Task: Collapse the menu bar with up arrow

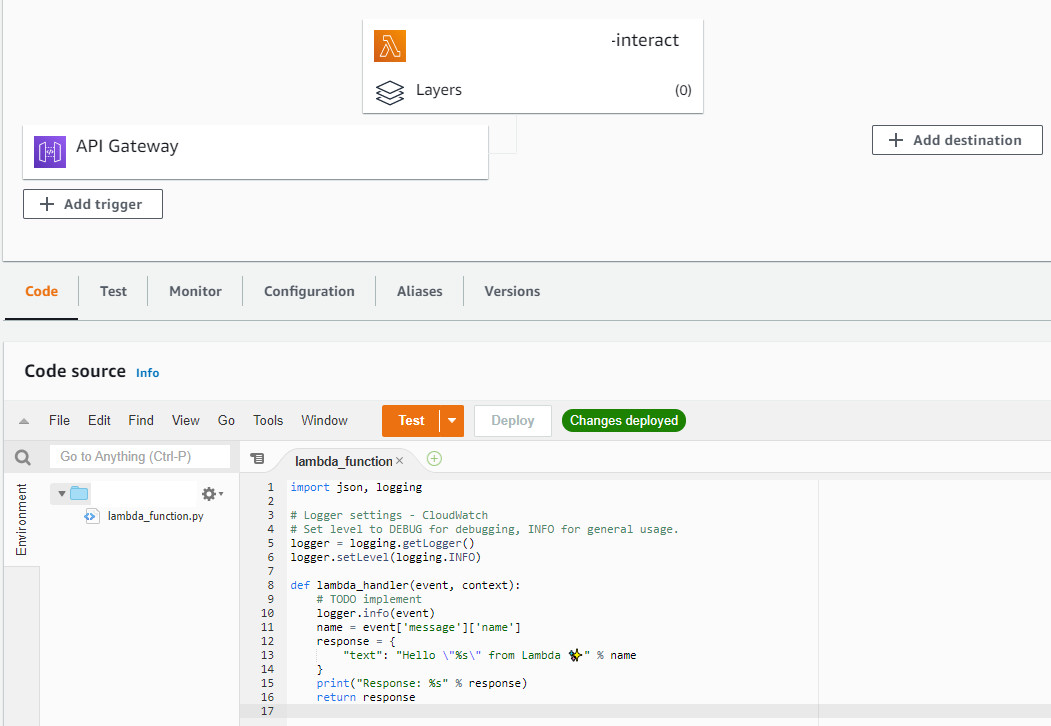Action: (24, 421)
